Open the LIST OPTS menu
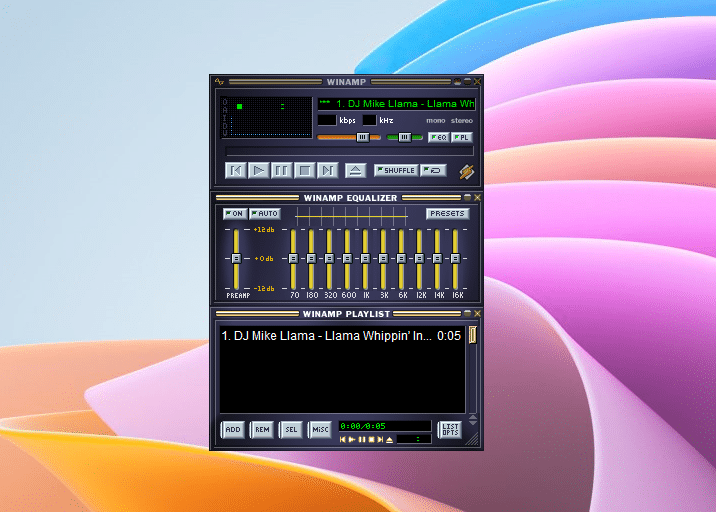 pyautogui.click(x=450, y=429)
